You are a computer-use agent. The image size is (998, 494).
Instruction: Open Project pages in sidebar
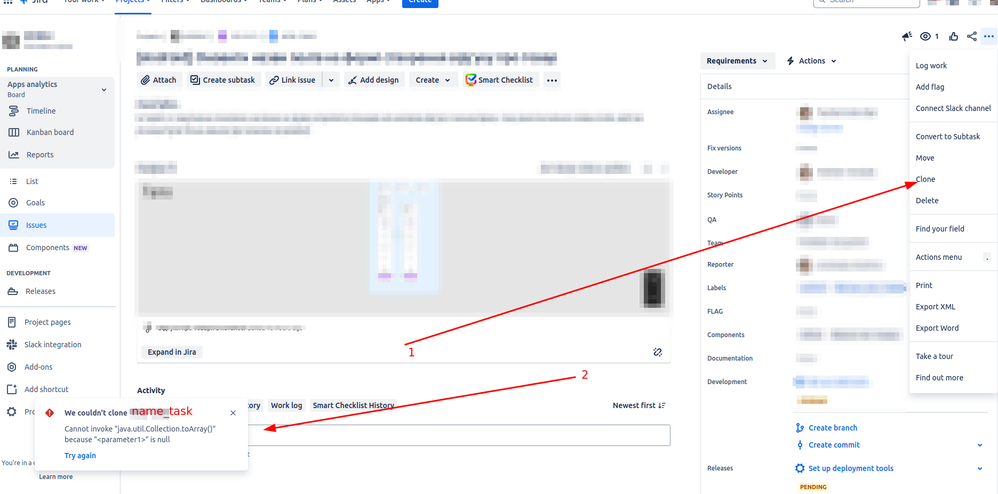click(48, 322)
